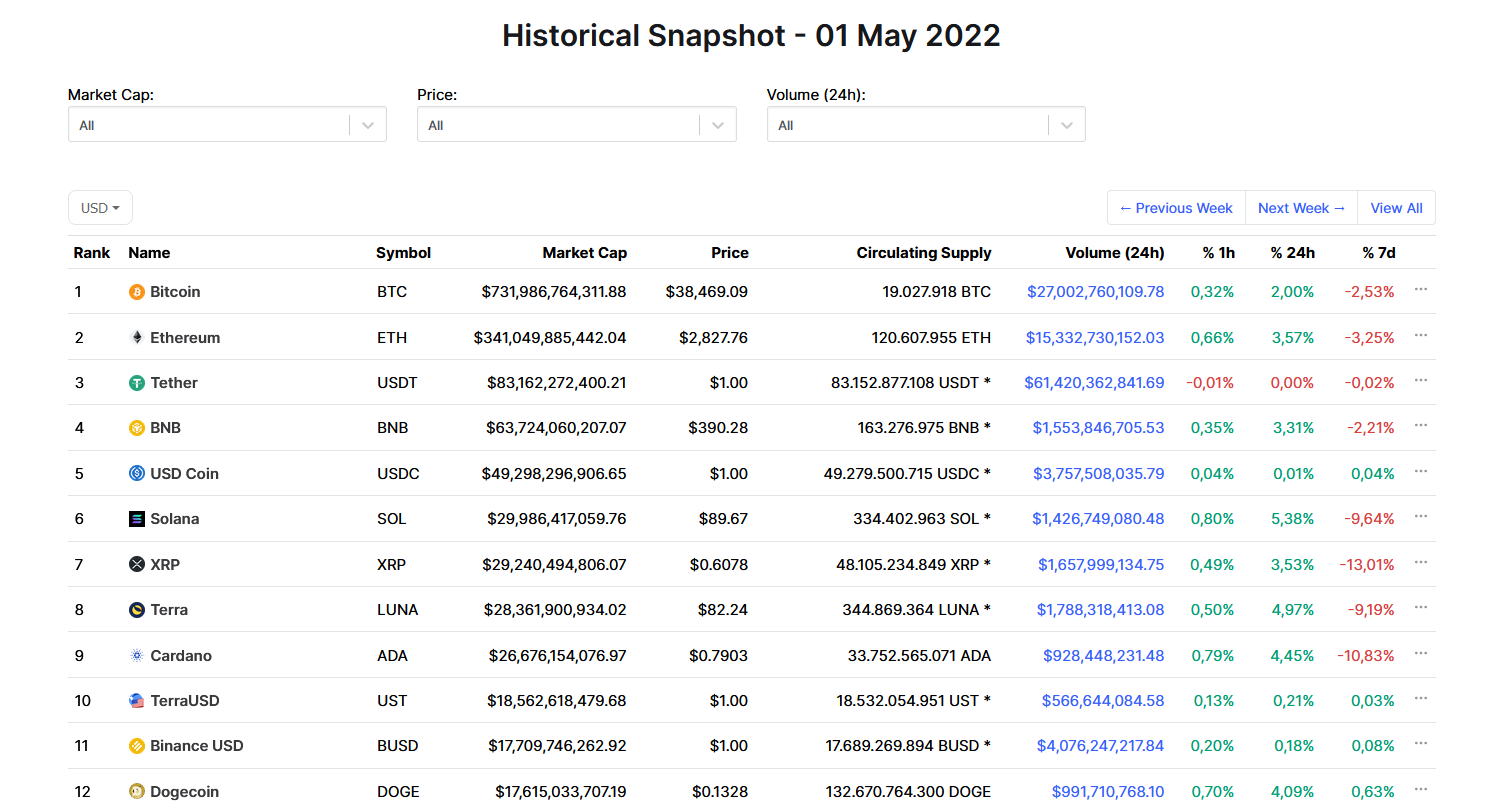This screenshot has width=1490, height=809.
Task: Open the Cardano name link
Action: coord(181,656)
